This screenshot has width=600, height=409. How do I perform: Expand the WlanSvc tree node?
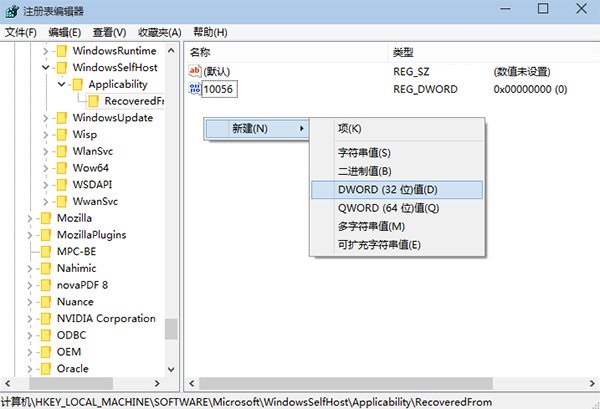tap(46, 152)
